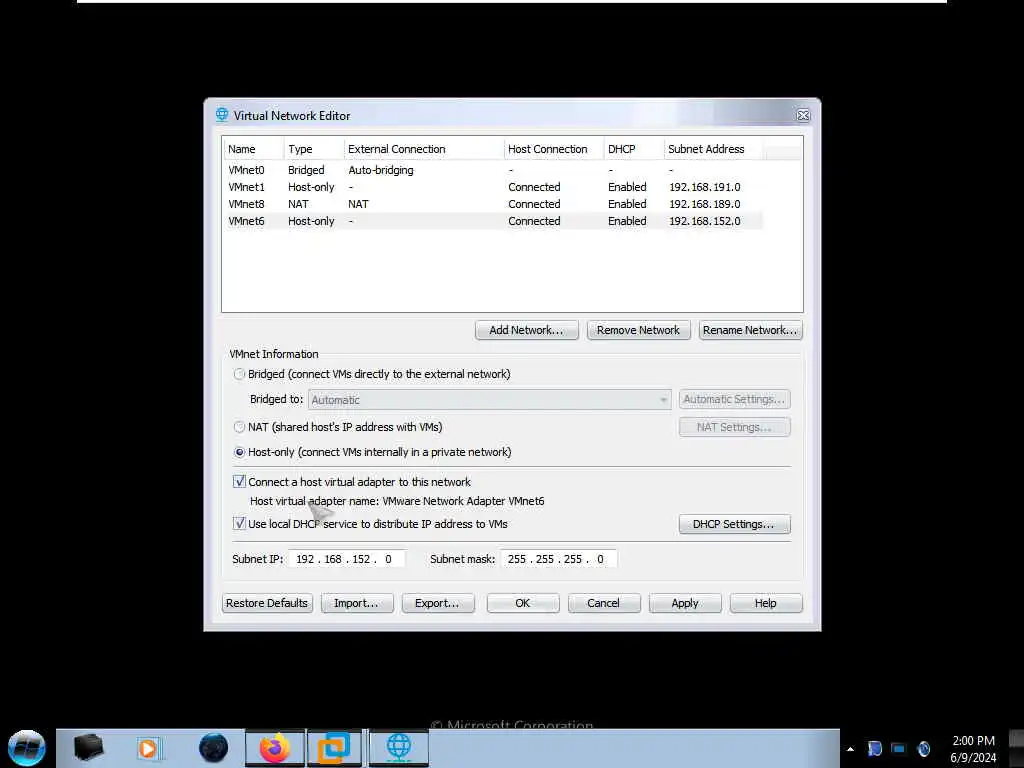The height and width of the screenshot is (768, 1024).
Task: Click subnet address 192.168.191.0
Action: tap(705, 187)
